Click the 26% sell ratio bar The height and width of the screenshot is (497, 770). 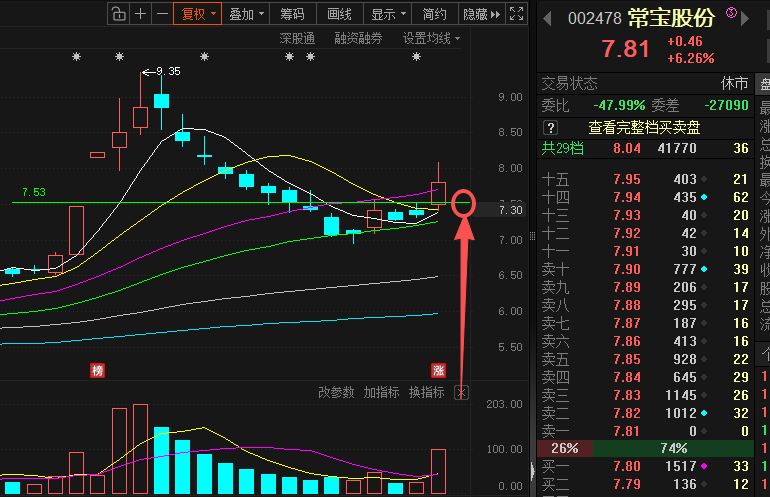(x=565, y=448)
